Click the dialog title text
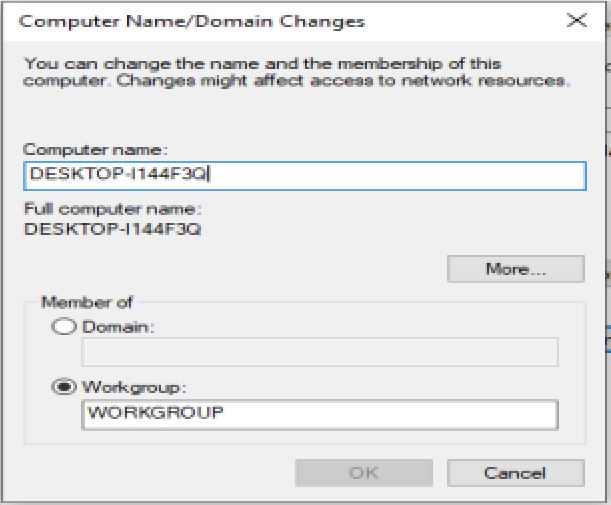 click(192, 21)
